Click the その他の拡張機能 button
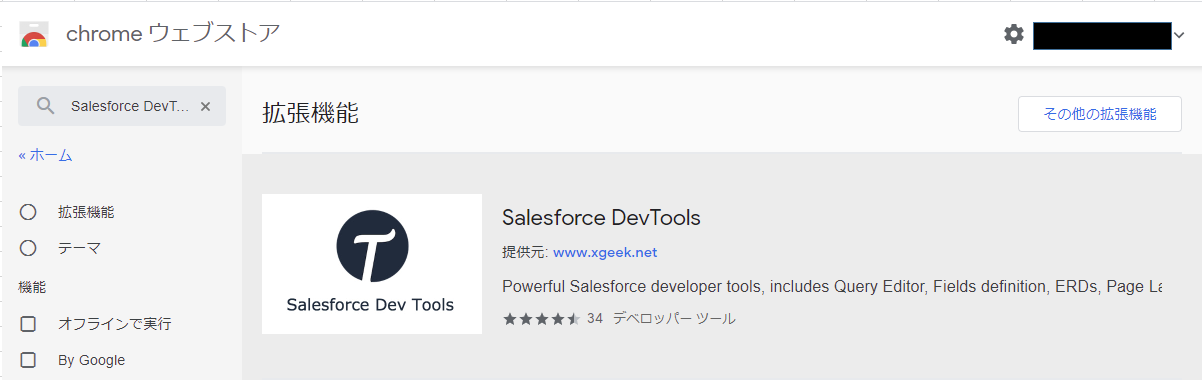Image resolution: width=1202 pixels, height=380 pixels. click(x=1099, y=114)
